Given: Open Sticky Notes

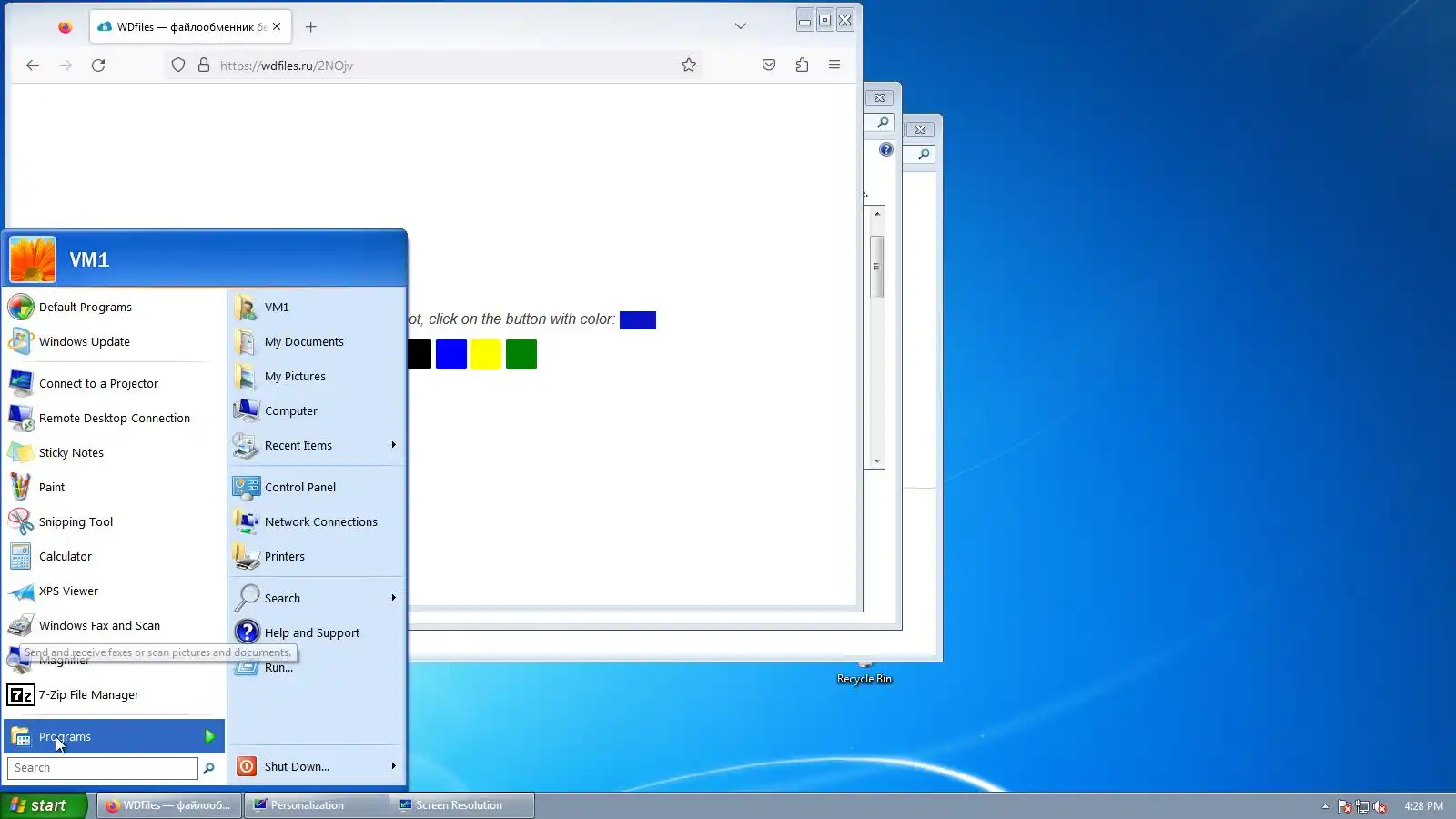Looking at the screenshot, I should pos(114,452).
